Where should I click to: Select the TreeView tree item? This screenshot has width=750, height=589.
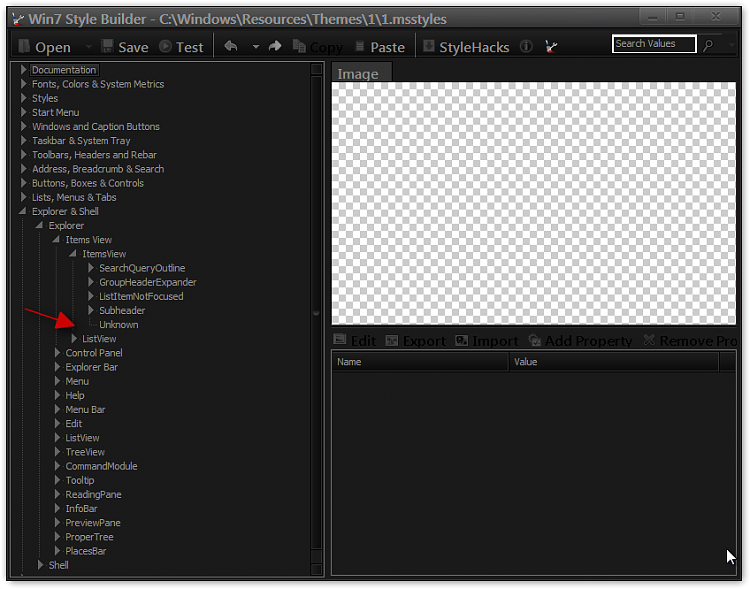[x=85, y=452]
